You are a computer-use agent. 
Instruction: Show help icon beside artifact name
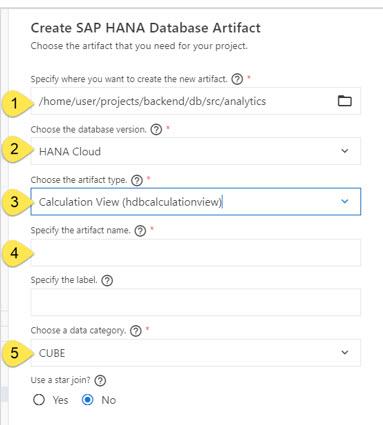click(x=140, y=230)
